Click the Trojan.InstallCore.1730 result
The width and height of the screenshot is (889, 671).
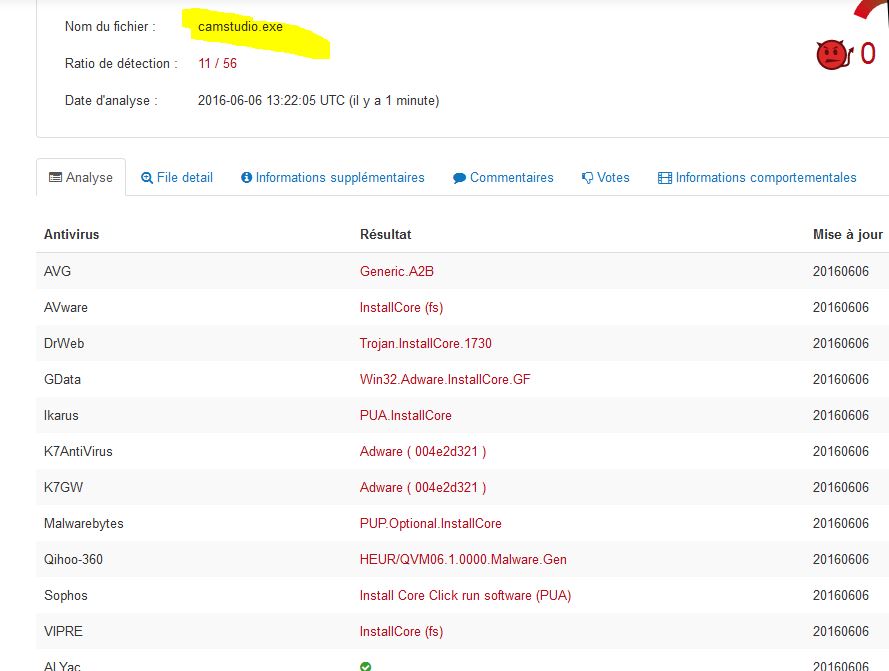pyautogui.click(x=425, y=344)
